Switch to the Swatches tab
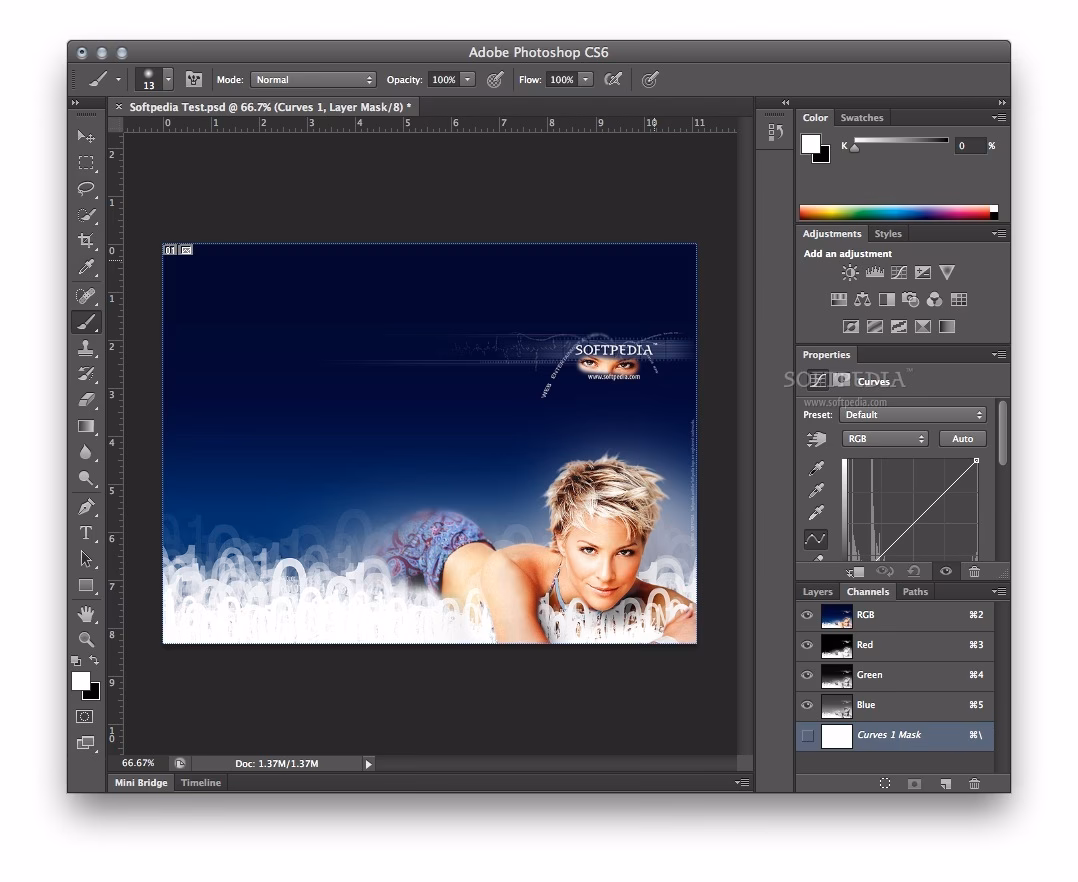1078x882 pixels. point(861,117)
